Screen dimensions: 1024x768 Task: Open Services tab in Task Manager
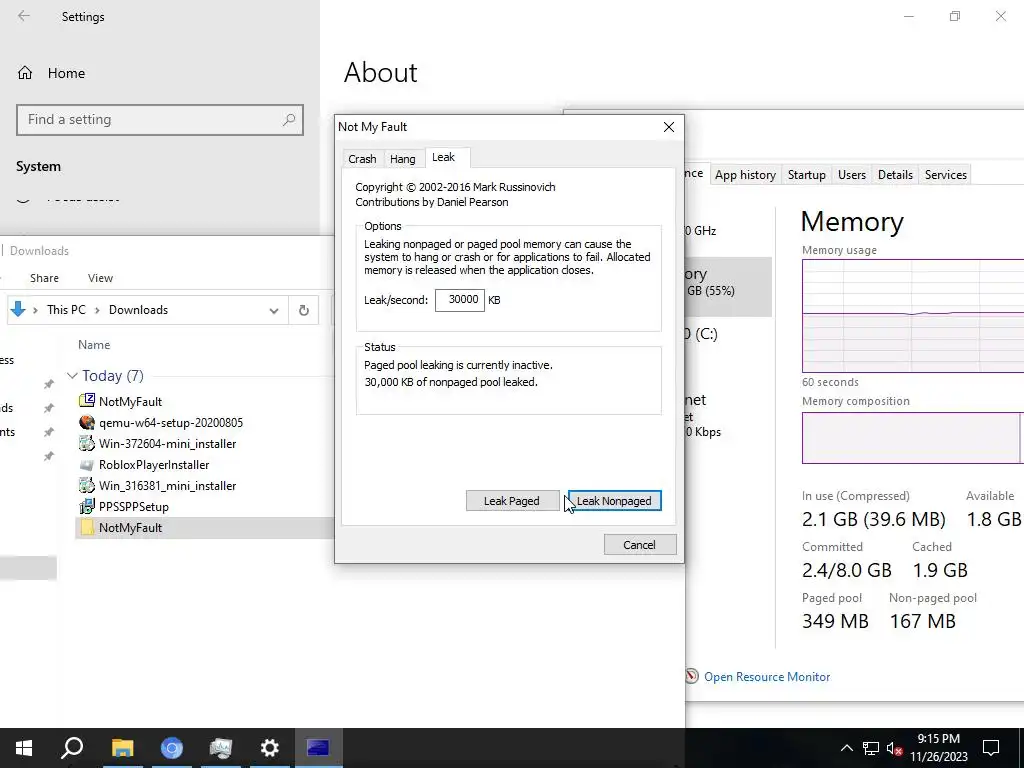coord(946,175)
